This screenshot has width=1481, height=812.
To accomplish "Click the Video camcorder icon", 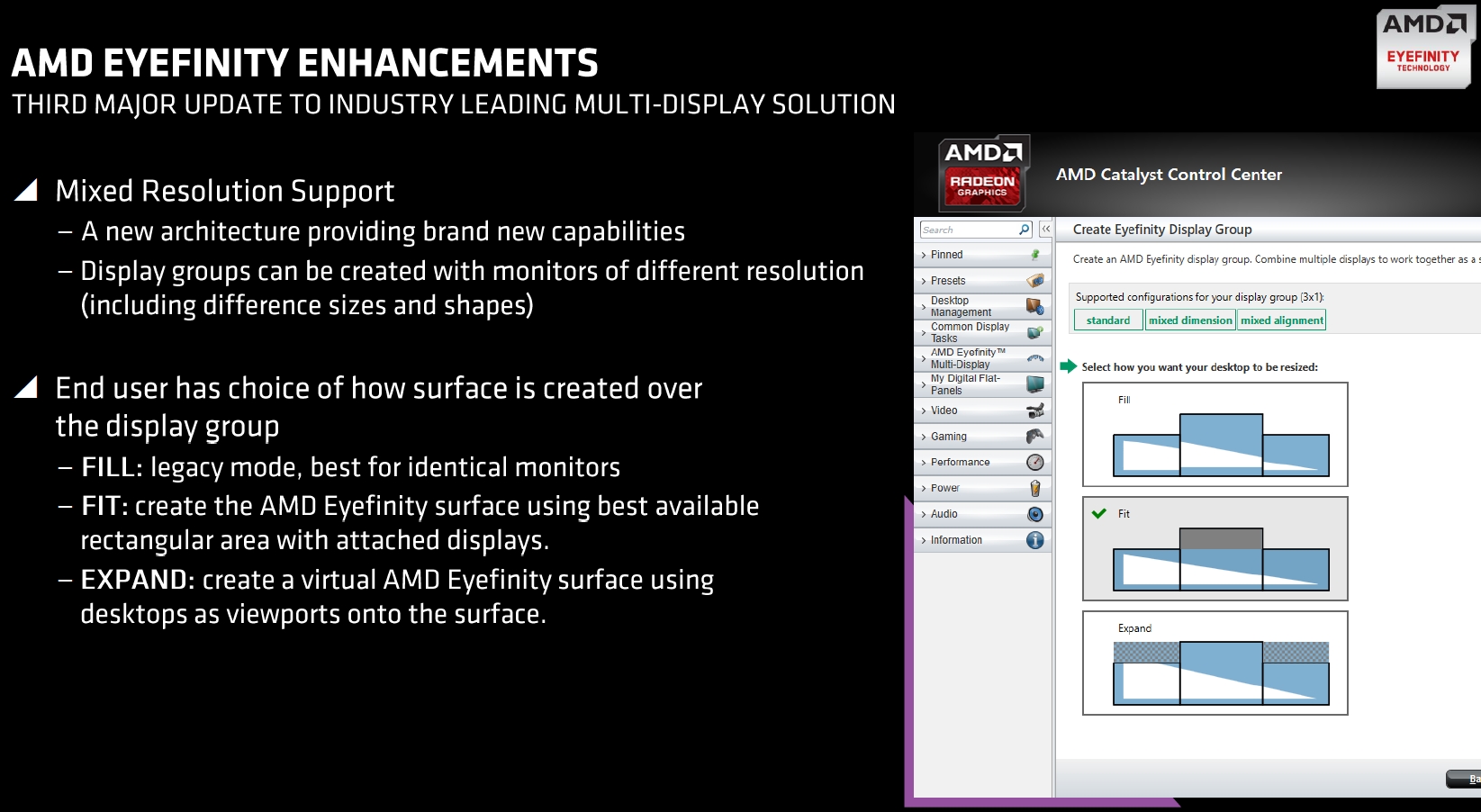I will [1035, 411].
